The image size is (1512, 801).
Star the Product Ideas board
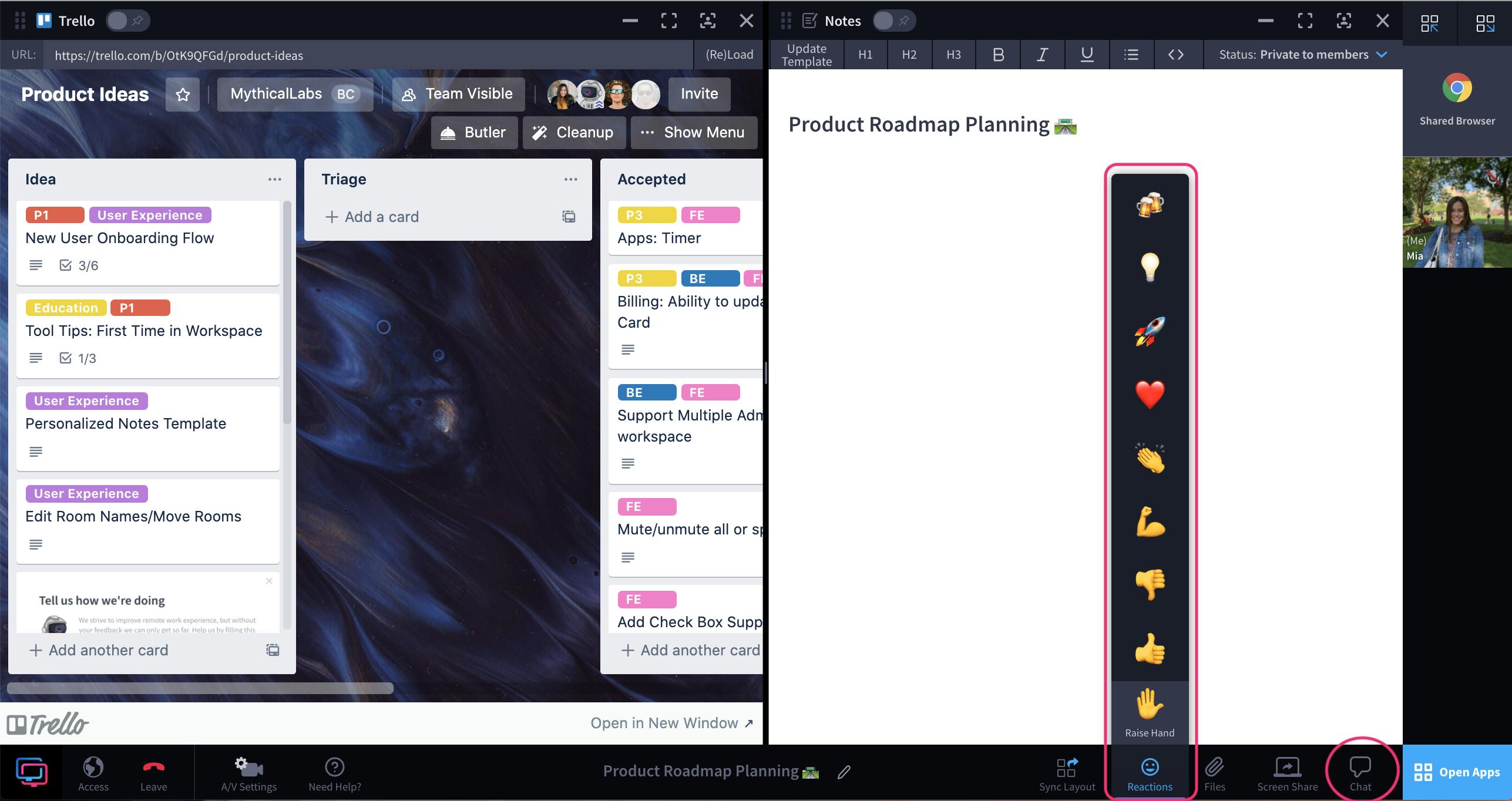click(x=183, y=94)
